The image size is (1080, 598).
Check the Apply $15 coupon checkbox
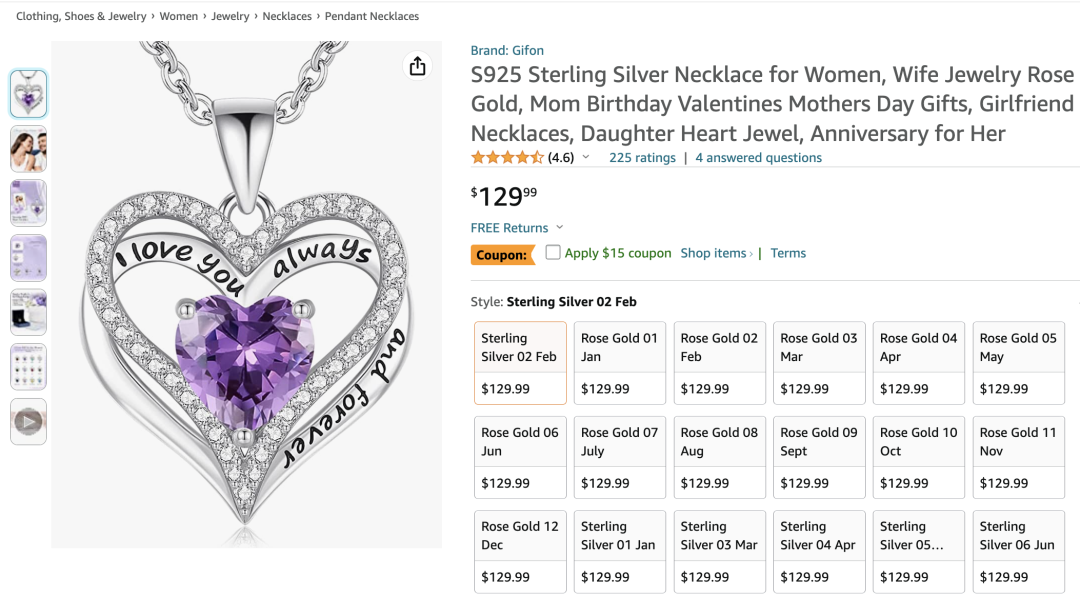553,253
